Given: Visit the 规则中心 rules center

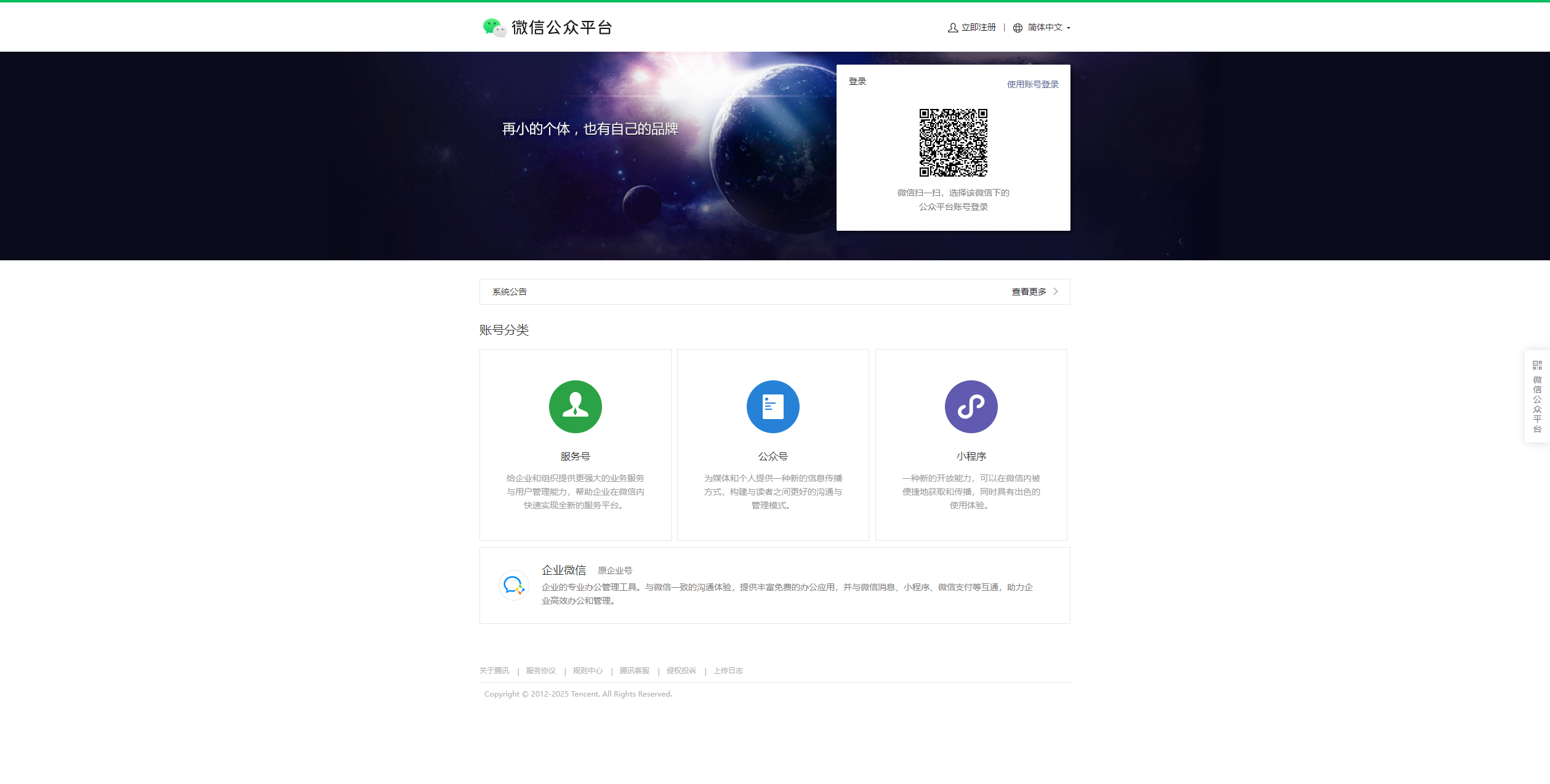Looking at the screenshot, I should (x=587, y=670).
